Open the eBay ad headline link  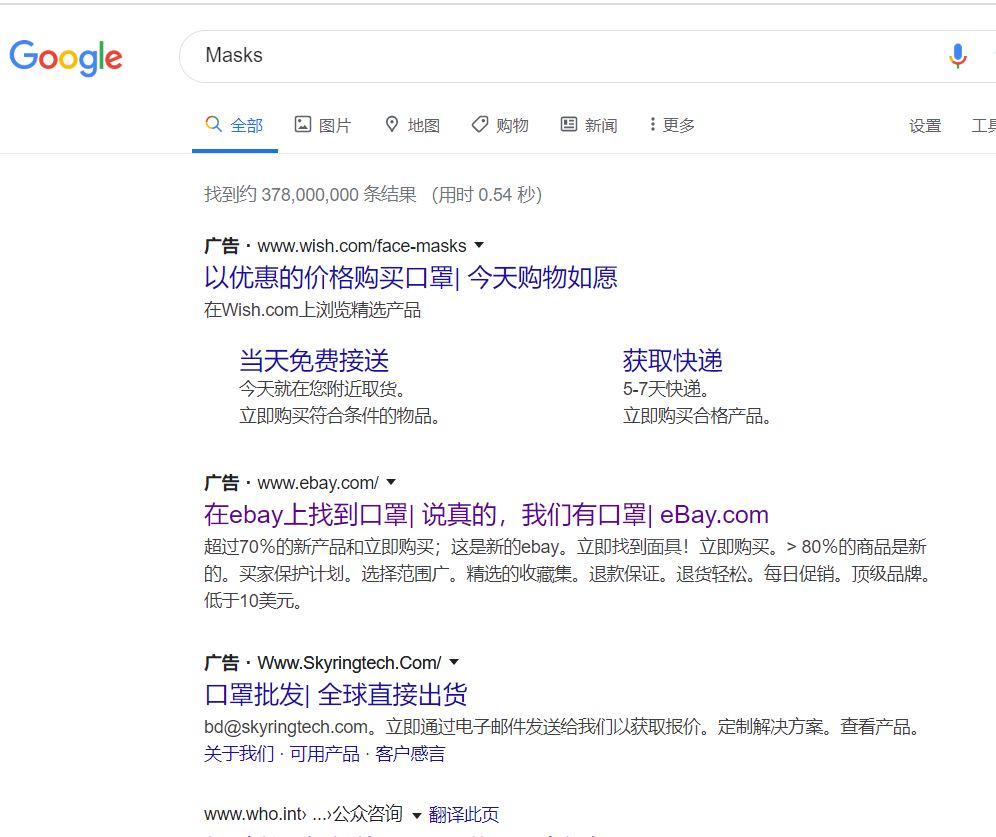[x=486, y=515]
